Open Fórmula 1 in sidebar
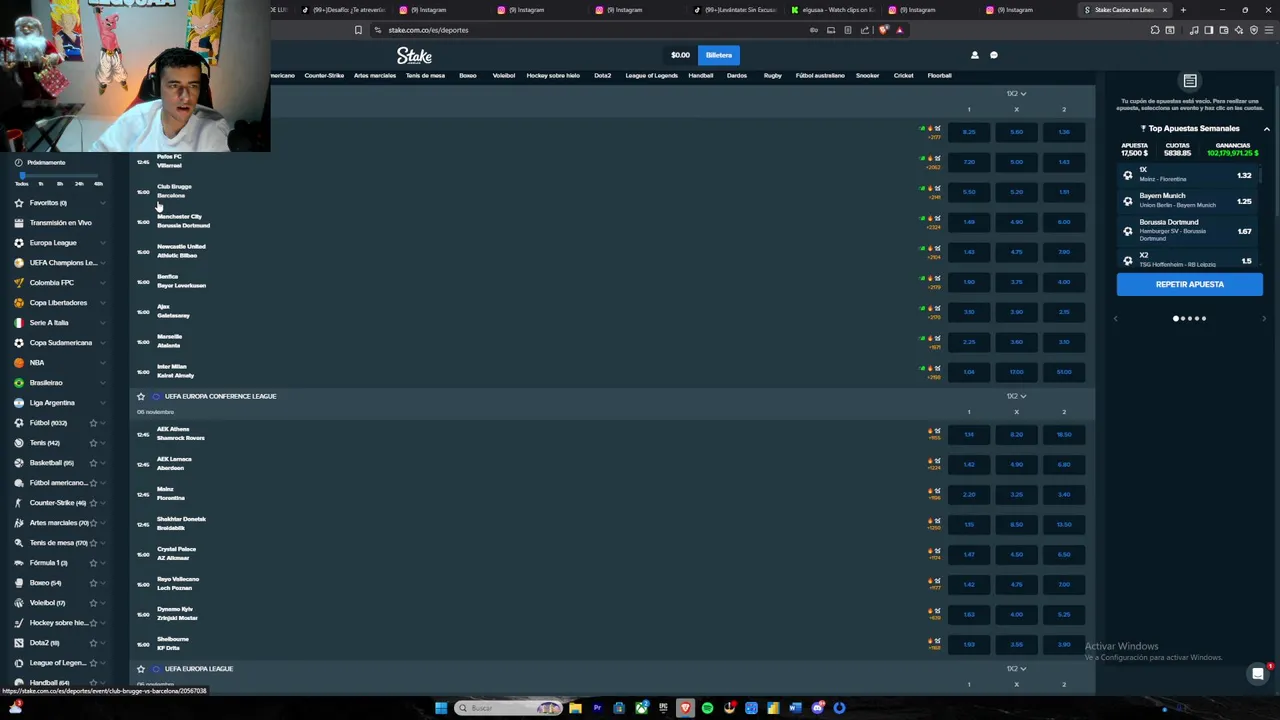Viewport: 1280px width, 720px height. (48, 563)
